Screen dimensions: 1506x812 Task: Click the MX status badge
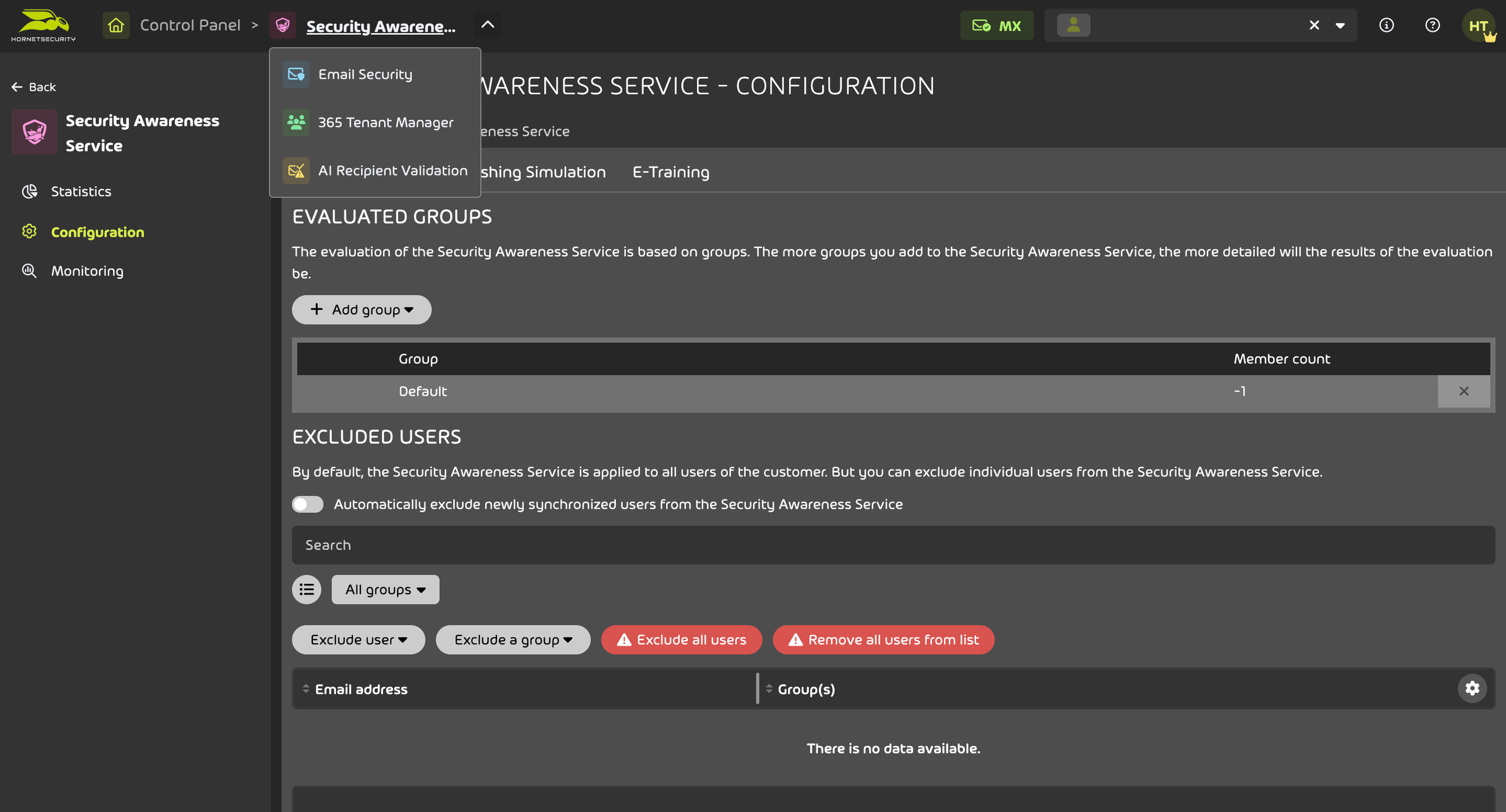click(x=997, y=25)
